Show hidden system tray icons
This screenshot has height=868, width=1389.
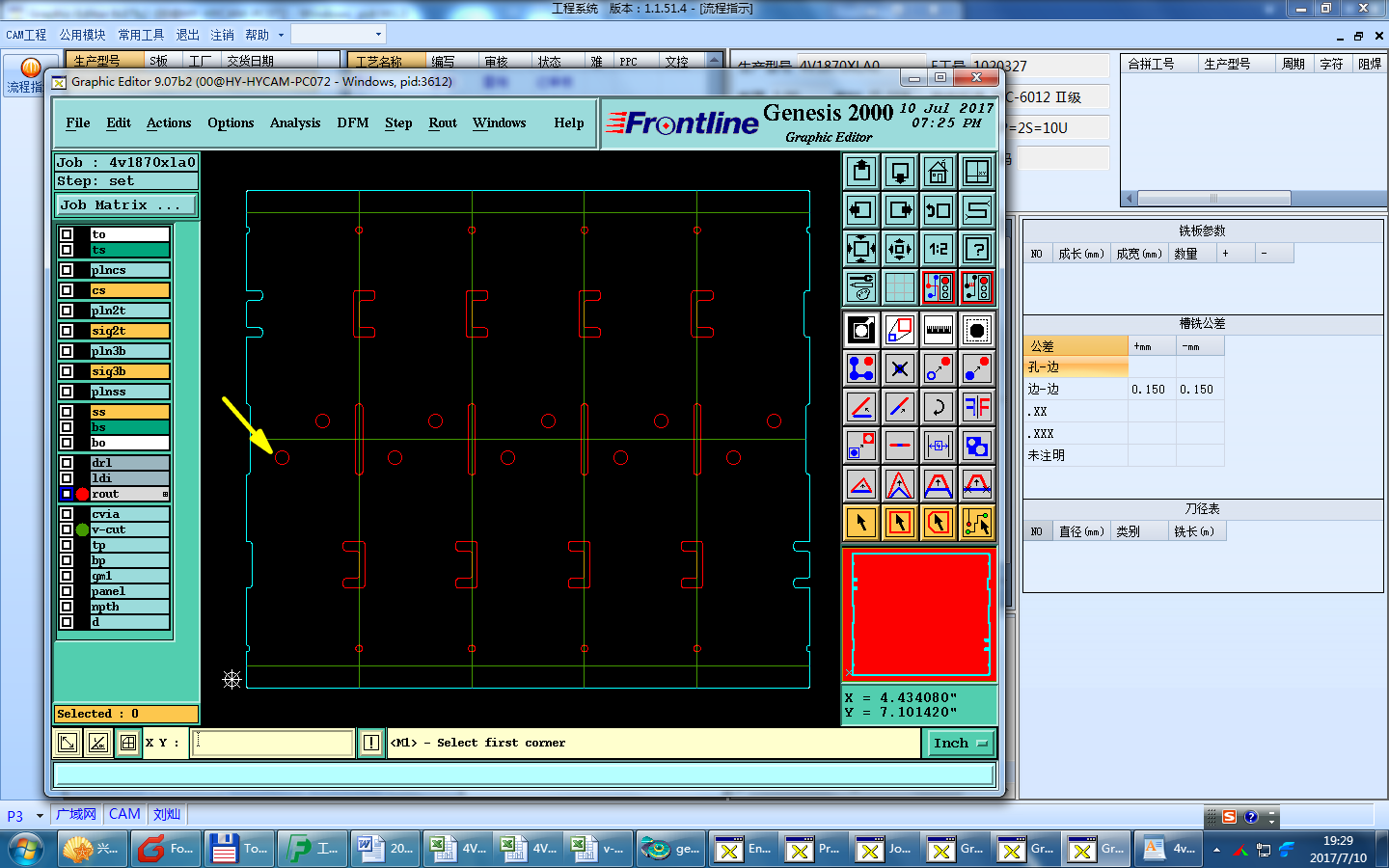click(1216, 850)
